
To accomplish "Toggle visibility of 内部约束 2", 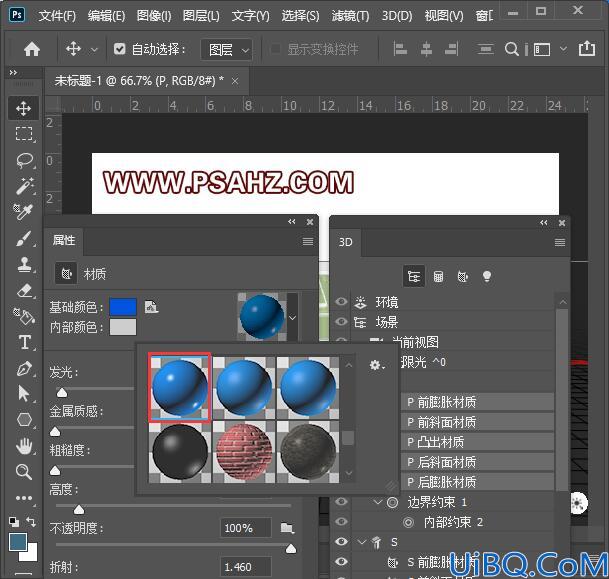I will pyautogui.click(x=341, y=521).
